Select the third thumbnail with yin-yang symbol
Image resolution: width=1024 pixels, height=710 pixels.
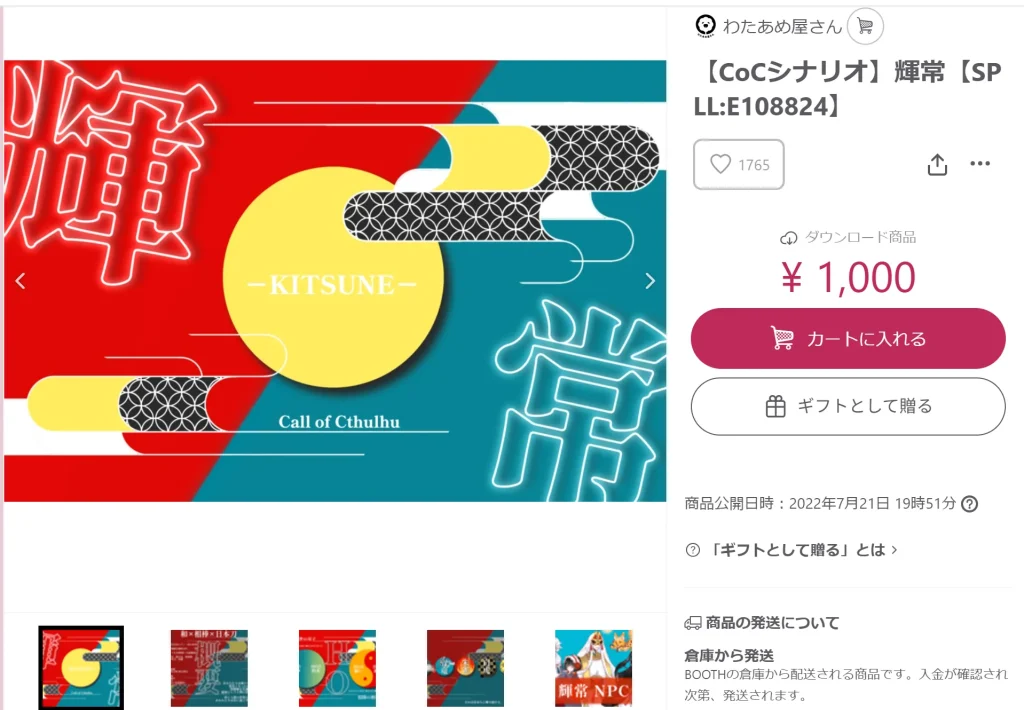click(x=337, y=668)
